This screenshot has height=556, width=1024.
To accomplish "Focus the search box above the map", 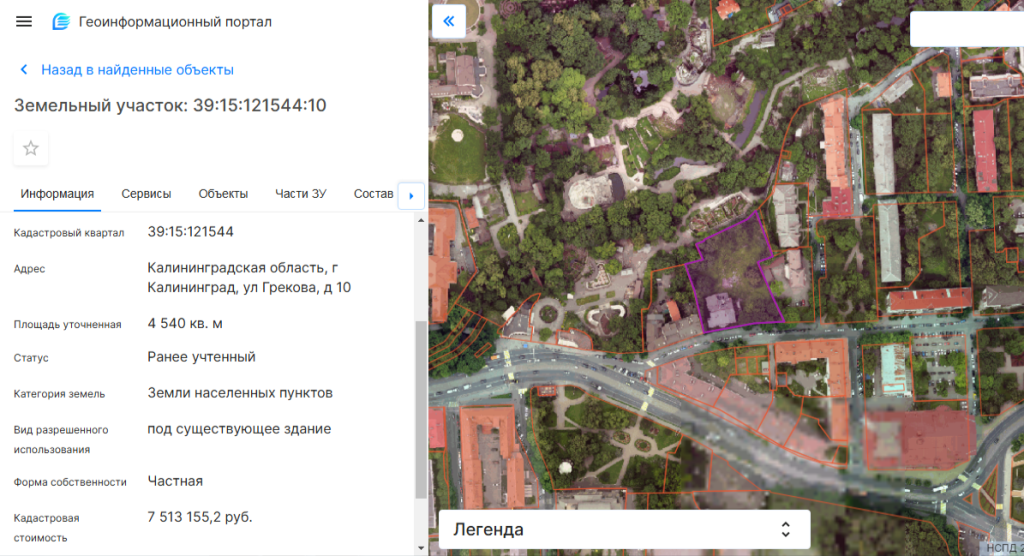I will [x=965, y=29].
